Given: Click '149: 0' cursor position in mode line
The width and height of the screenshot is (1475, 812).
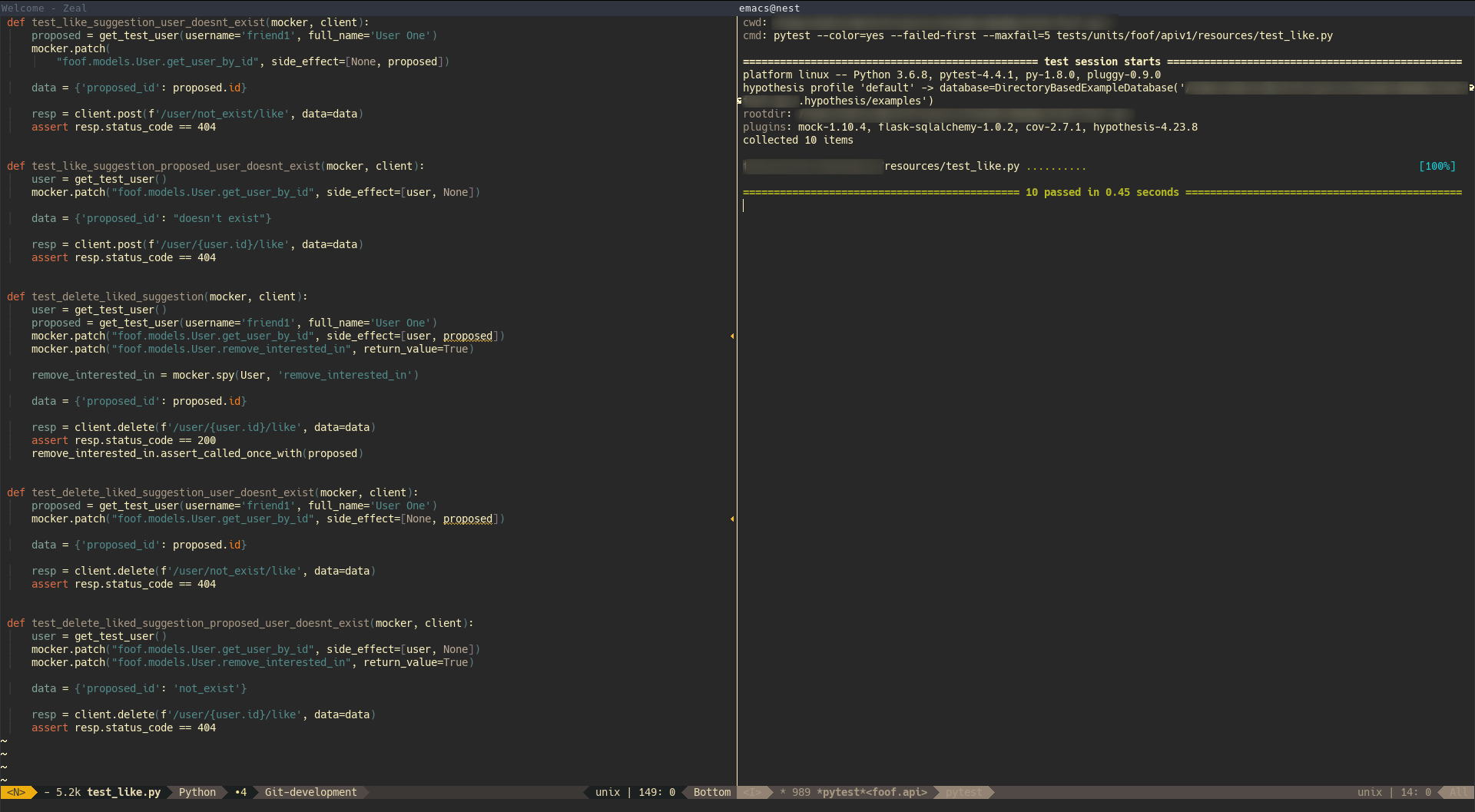Looking at the screenshot, I should pos(657,792).
